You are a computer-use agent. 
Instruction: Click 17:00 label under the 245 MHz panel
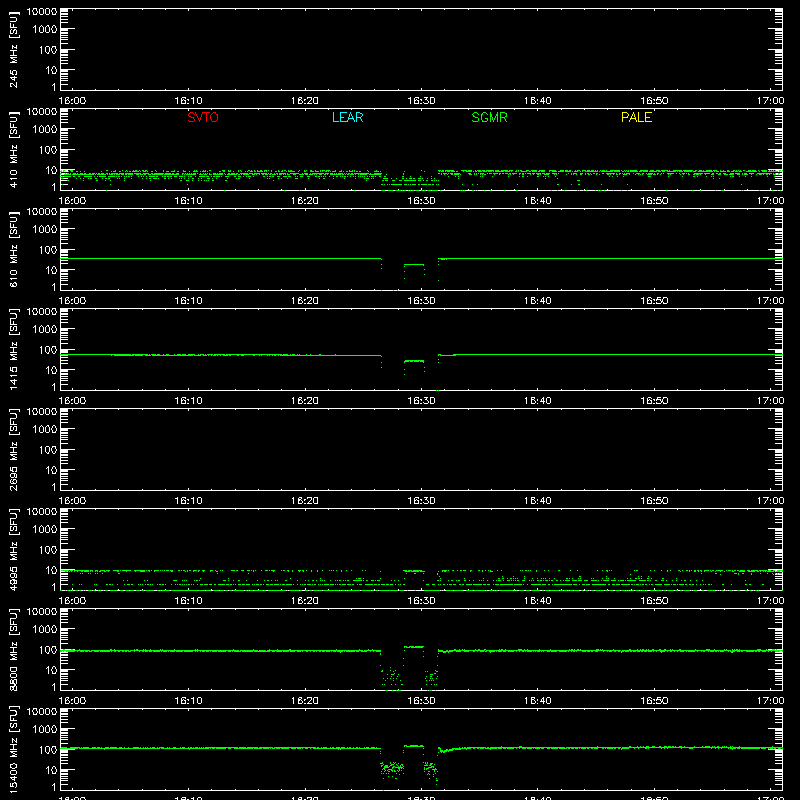pyautogui.click(x=770, y=101)
